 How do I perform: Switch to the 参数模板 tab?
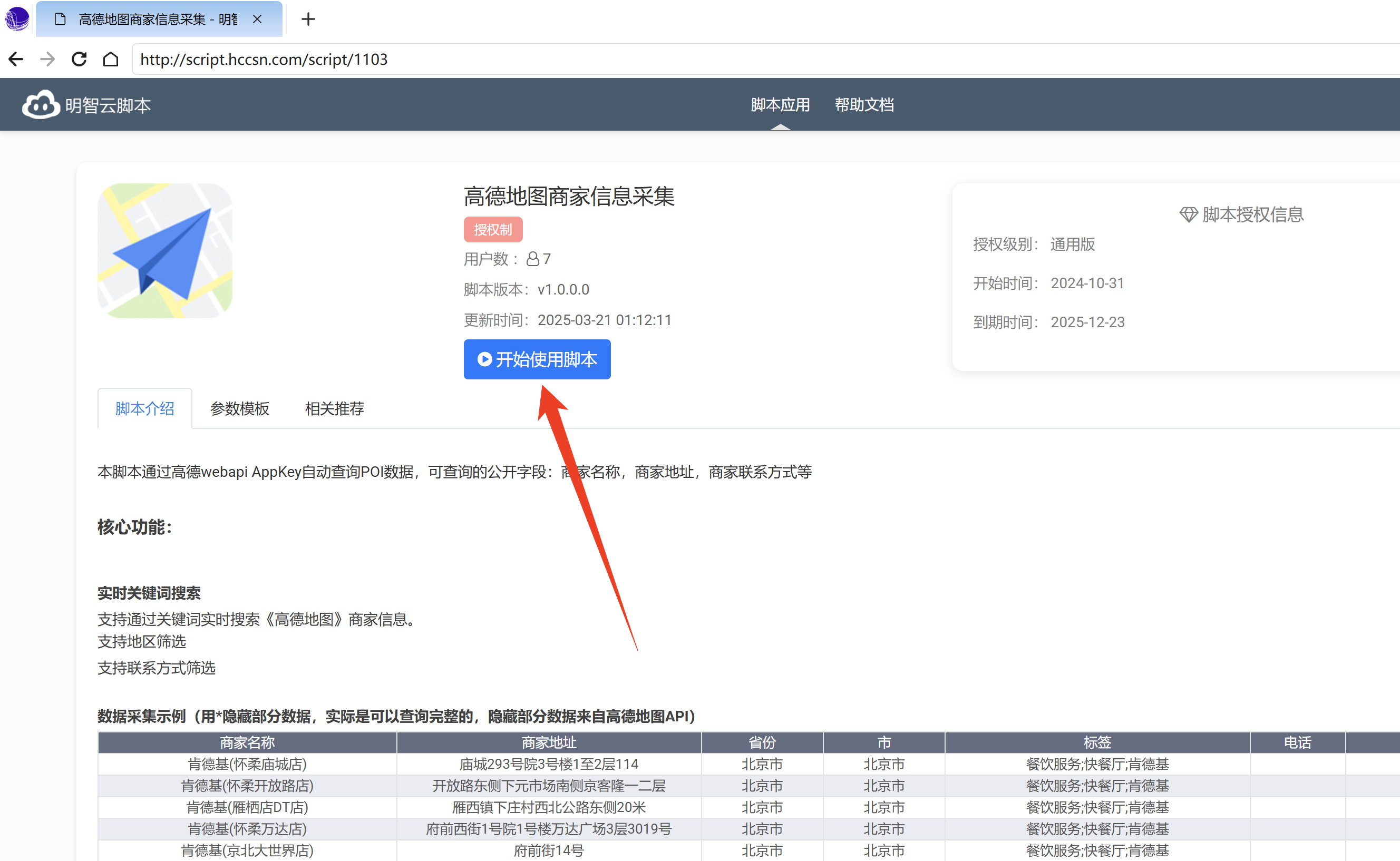[x=240, y=409]
